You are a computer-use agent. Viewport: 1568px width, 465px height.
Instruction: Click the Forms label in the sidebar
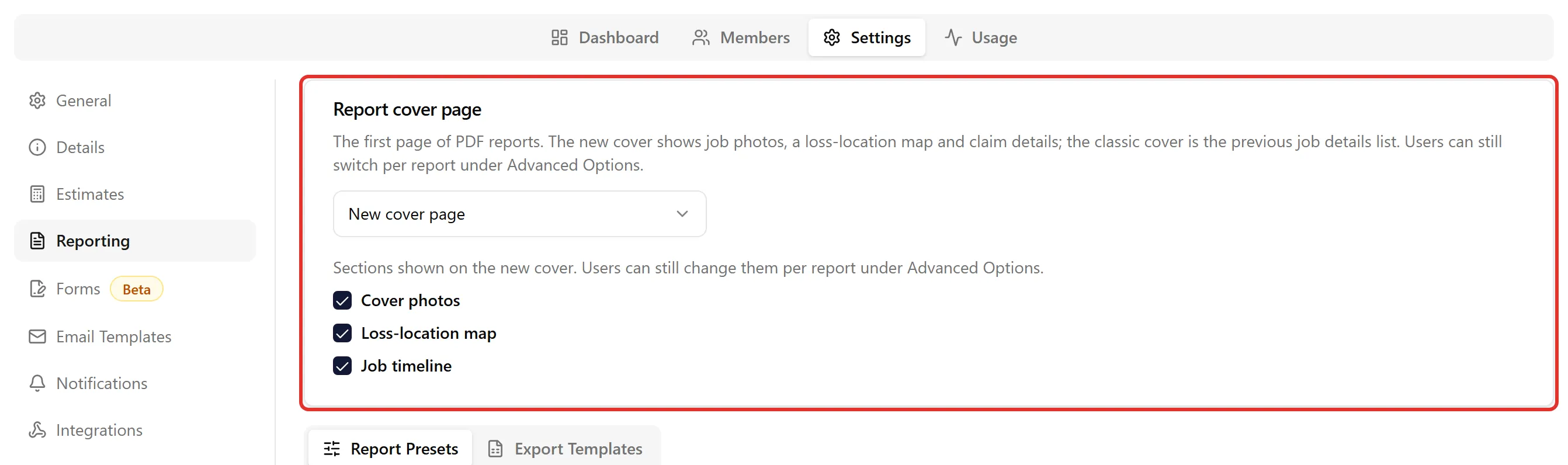point(78,289)
